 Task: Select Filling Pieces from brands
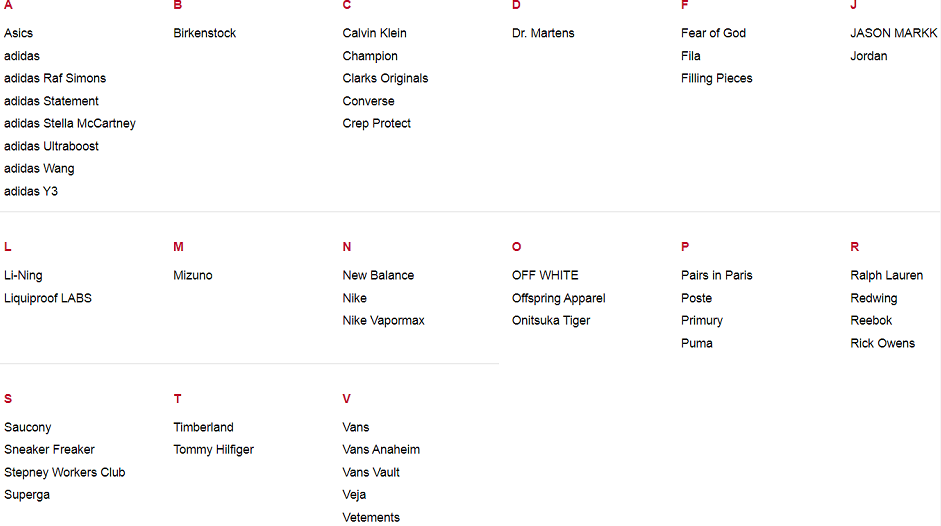point(716,78)
